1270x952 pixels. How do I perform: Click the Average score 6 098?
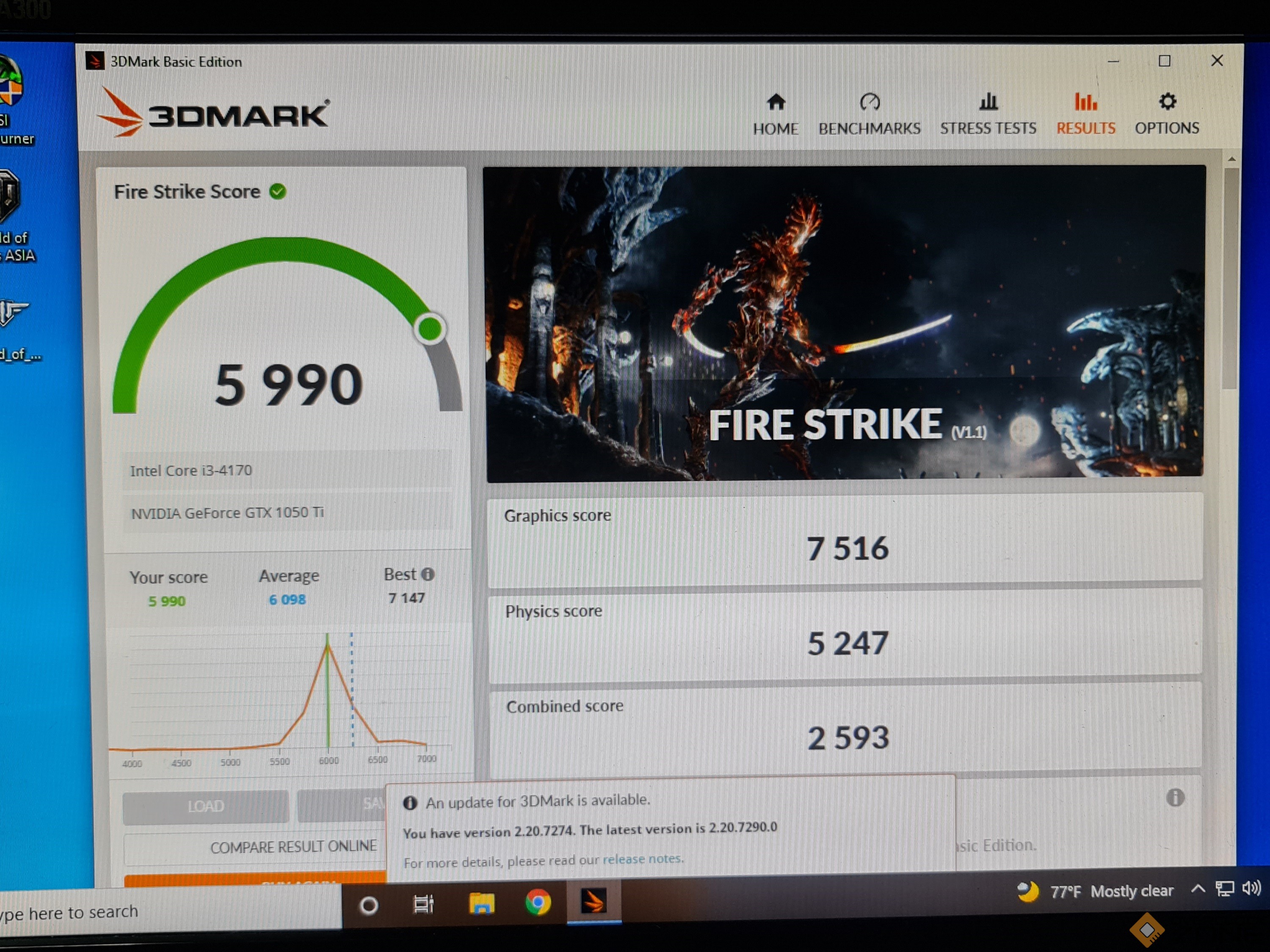(x=287, y=600)
